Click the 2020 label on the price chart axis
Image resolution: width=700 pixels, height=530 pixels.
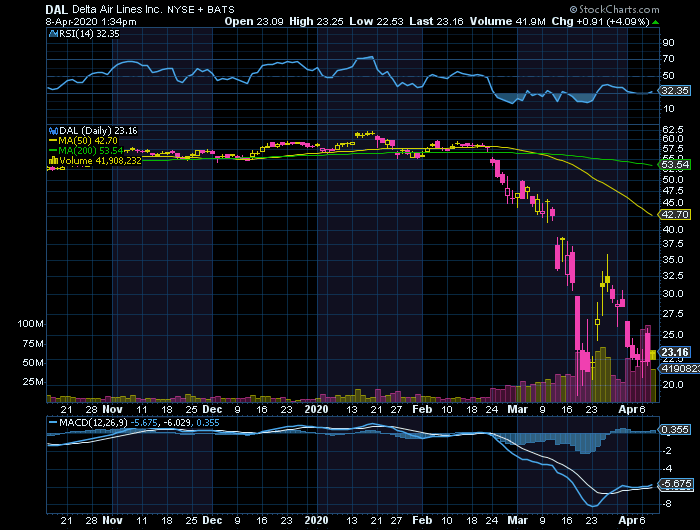point(316,409)
